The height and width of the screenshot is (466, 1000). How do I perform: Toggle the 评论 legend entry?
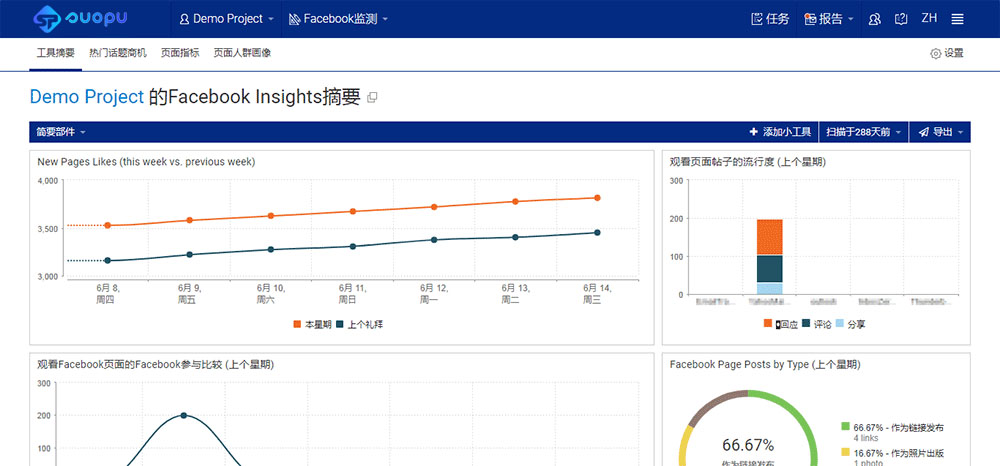tap(816, 324)
